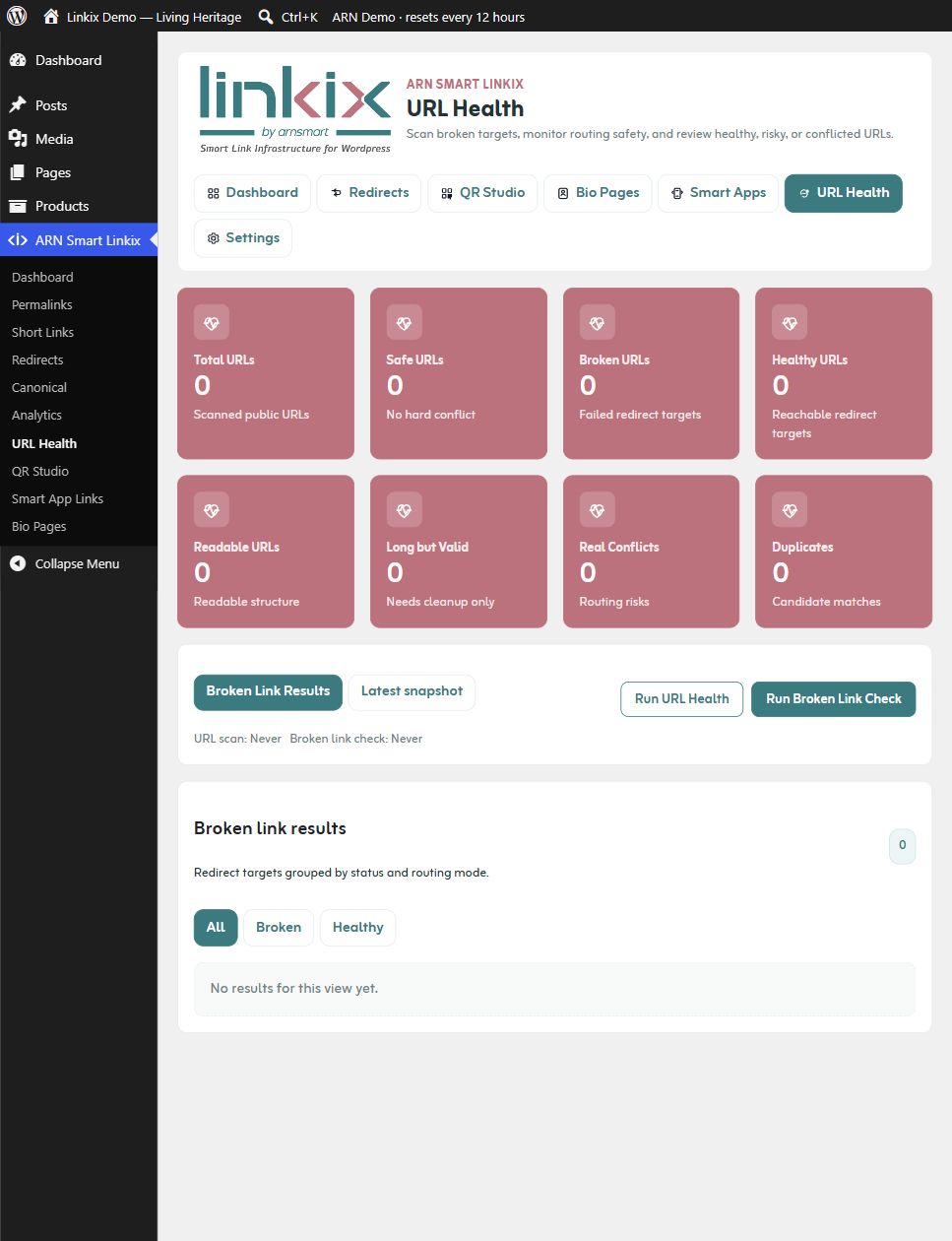This screenshot has height=1241, width=952.
Task: Click the heart icon on the Total URLs card
Action: pyautogui.click(x=212, y=323)
